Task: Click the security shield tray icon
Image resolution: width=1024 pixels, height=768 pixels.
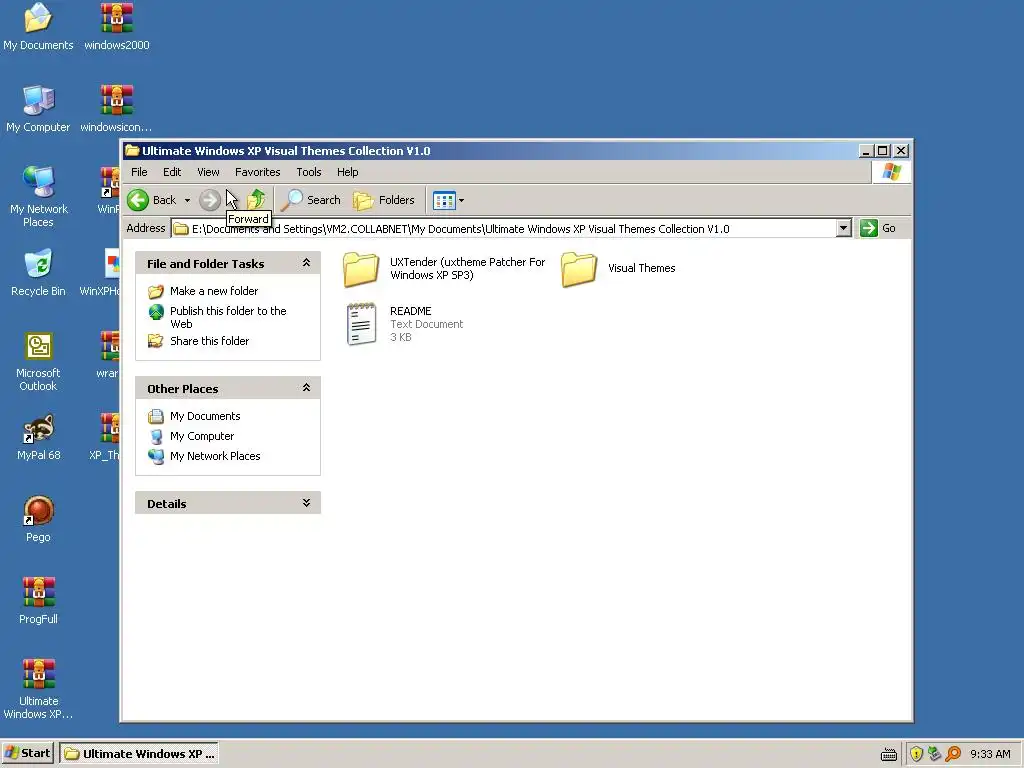Action: pyautogui.click(x=916, y=754)
